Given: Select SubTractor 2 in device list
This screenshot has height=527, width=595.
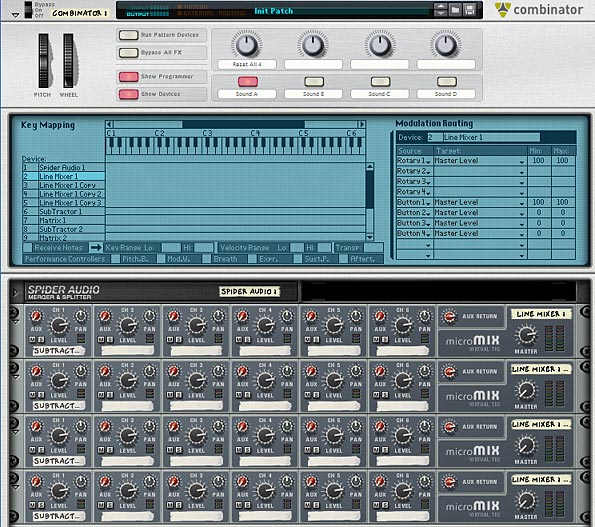Looking at the screenshot, I should 63,229.
